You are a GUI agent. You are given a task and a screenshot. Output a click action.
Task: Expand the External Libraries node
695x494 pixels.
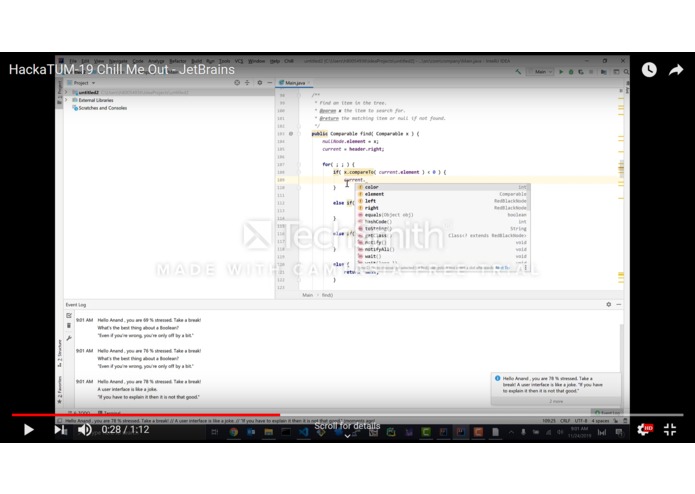click(66, 100)
